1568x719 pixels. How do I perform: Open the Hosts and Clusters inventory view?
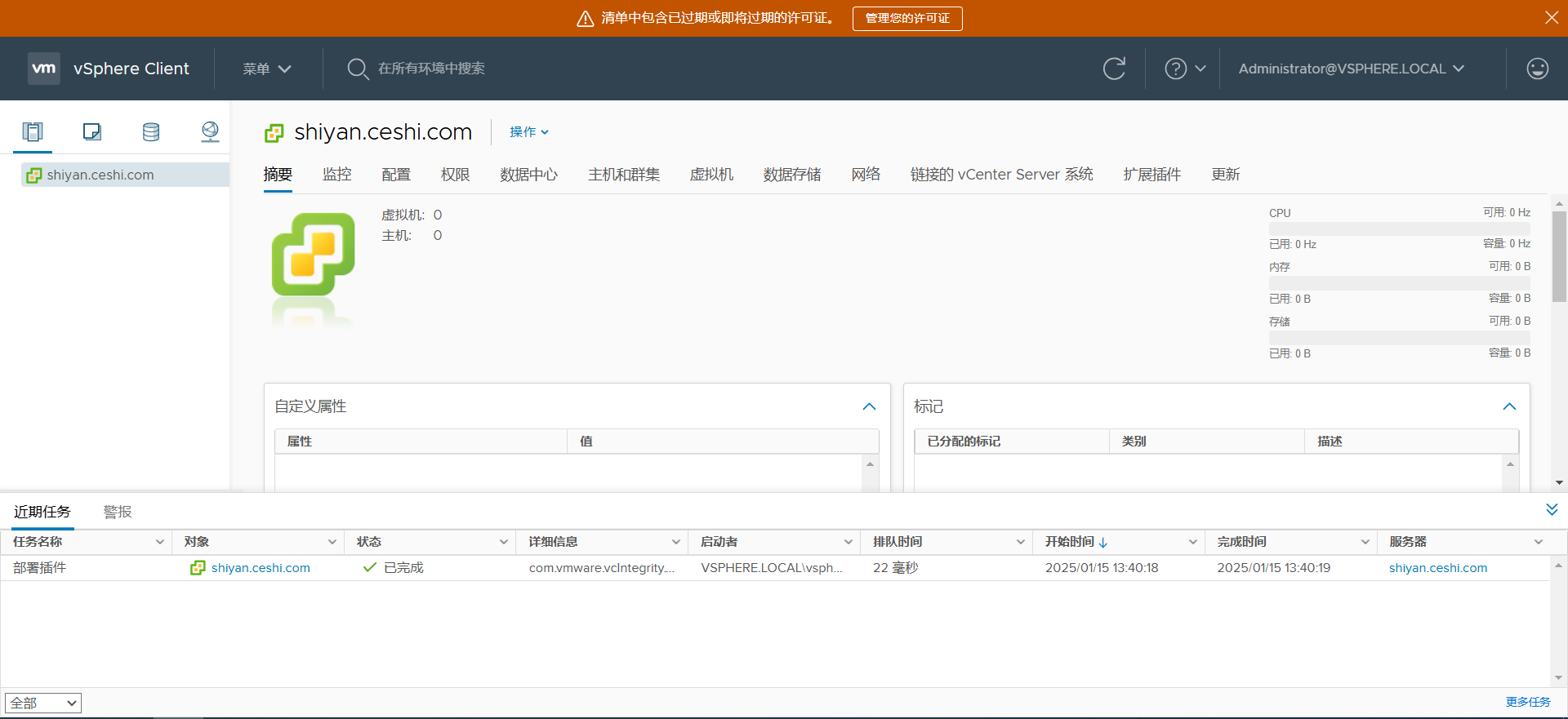point(33,131)
